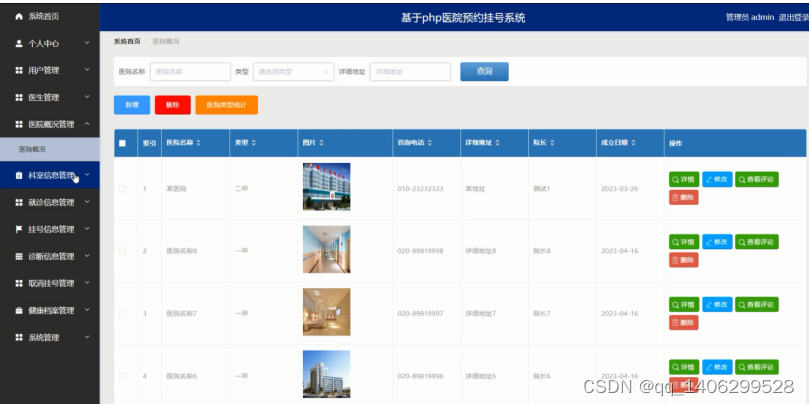Click the 管理员 admin label
Image resolution: width=809 pixels, height=406 pixels.
(750, 18)
